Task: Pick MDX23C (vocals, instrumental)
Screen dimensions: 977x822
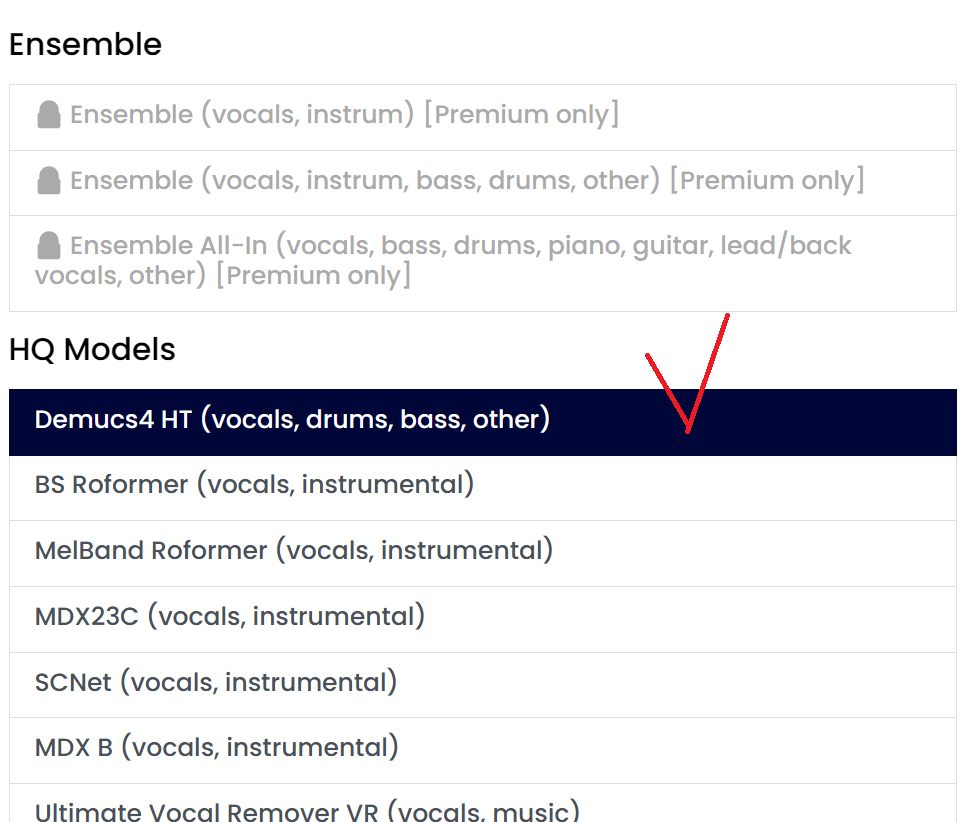Action: 229,617
